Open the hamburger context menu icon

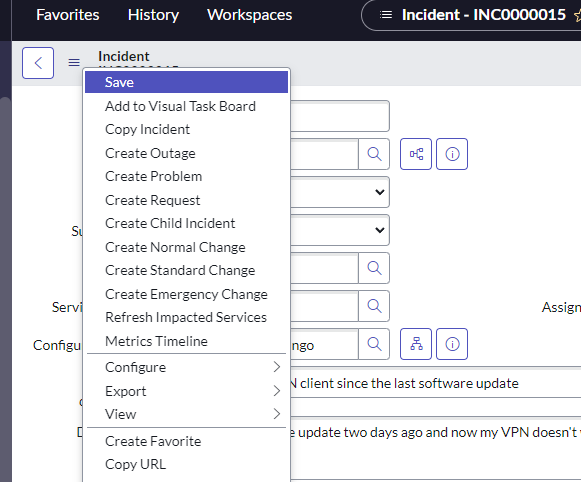point(74,63)
